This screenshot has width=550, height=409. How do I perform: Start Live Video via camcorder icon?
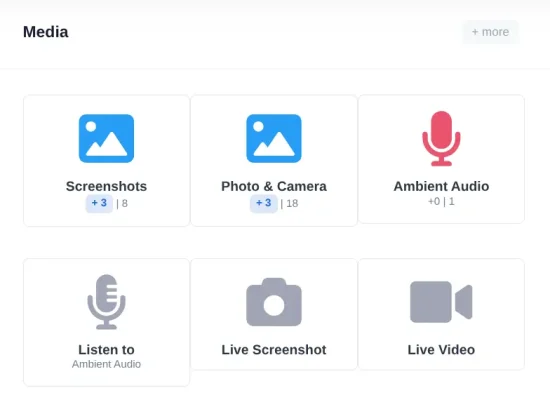[x=441, y=302]
